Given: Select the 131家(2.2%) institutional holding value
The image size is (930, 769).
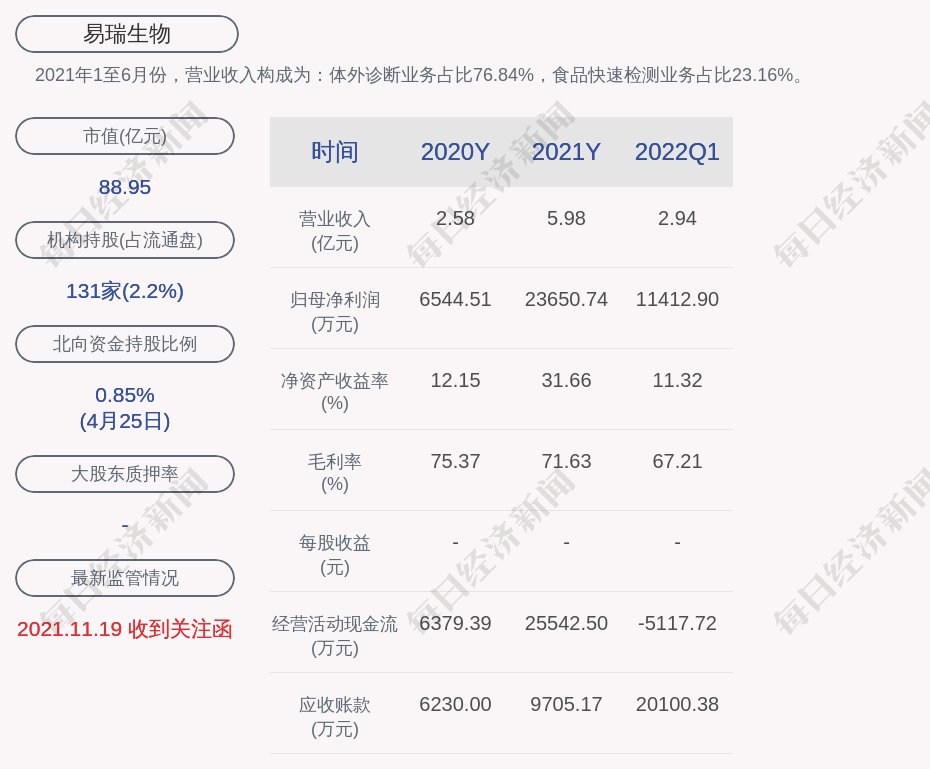Looking at the screenshot, I should (125, 291).
